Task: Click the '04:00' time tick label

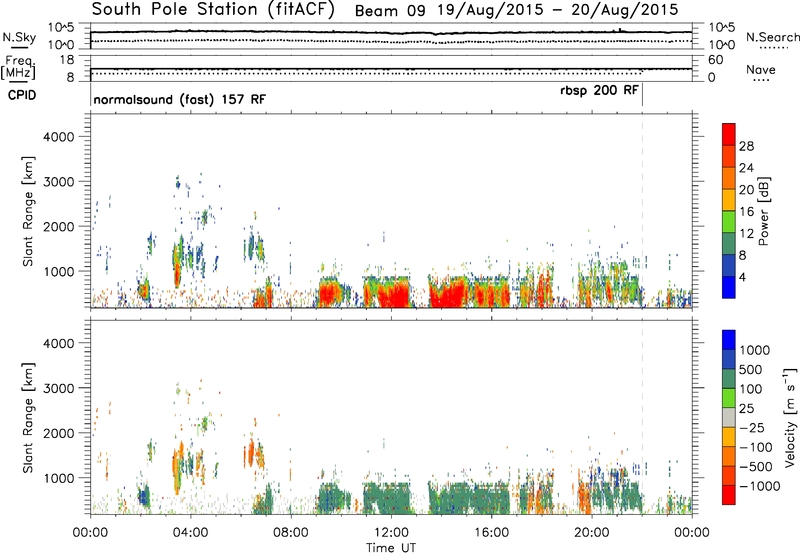Action: [x=190, y=533]
